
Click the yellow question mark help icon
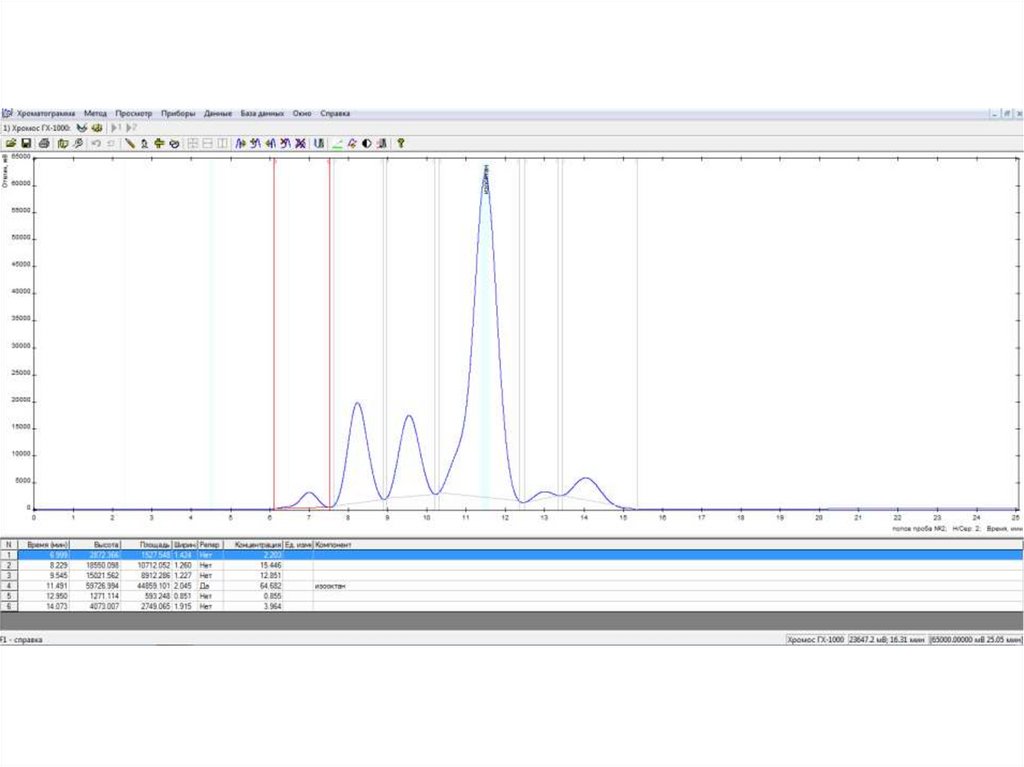point(400,143)
